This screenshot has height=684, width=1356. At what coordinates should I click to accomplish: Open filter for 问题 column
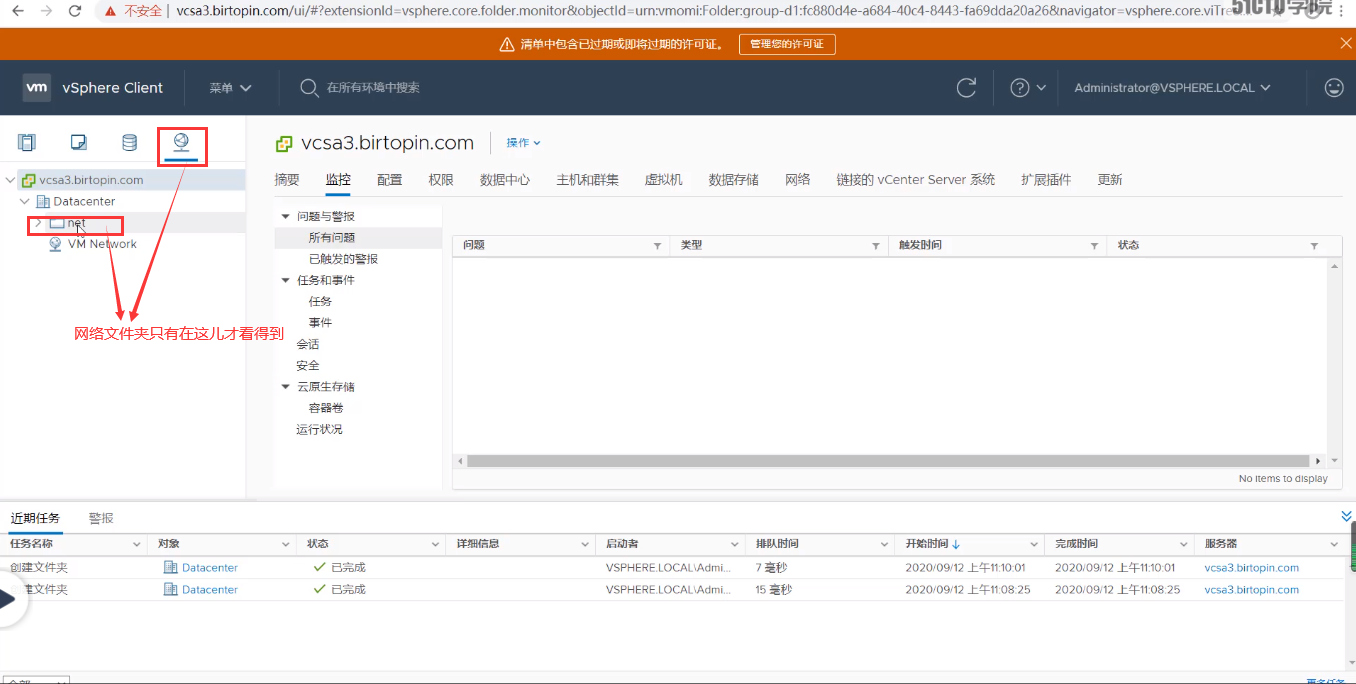[657, 246]
